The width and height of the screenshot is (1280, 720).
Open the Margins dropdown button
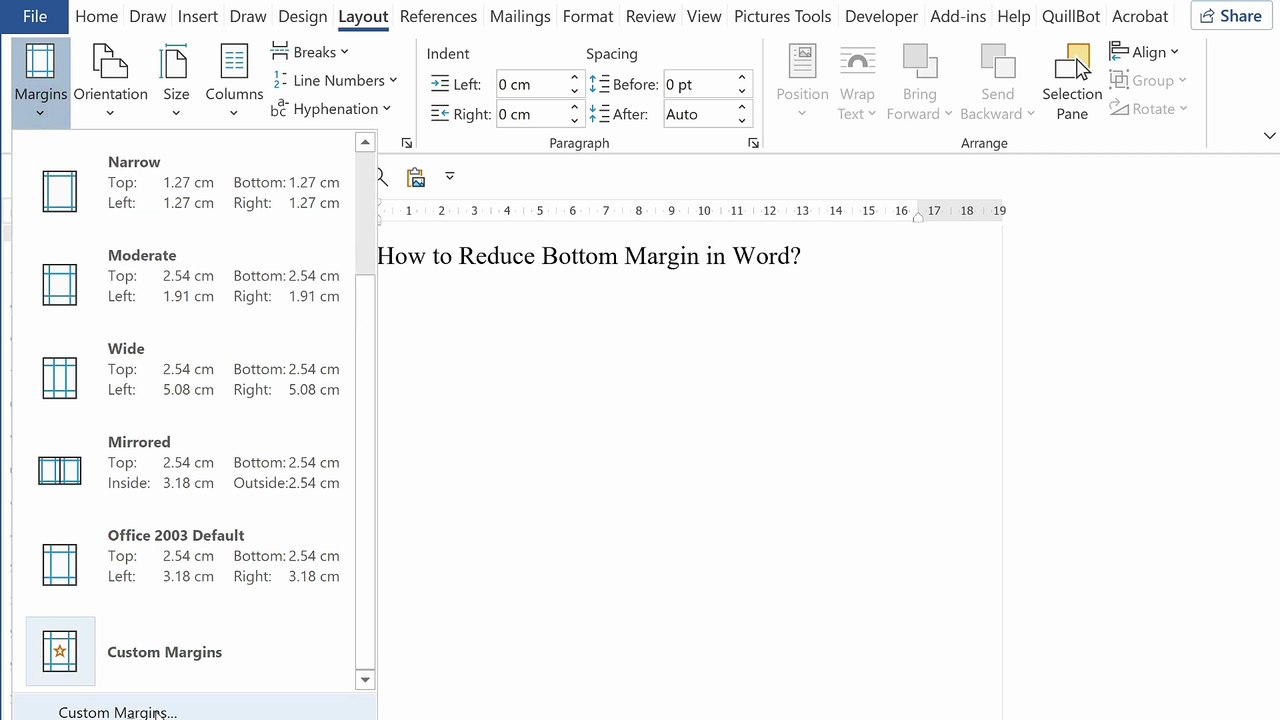pos(40,83)
